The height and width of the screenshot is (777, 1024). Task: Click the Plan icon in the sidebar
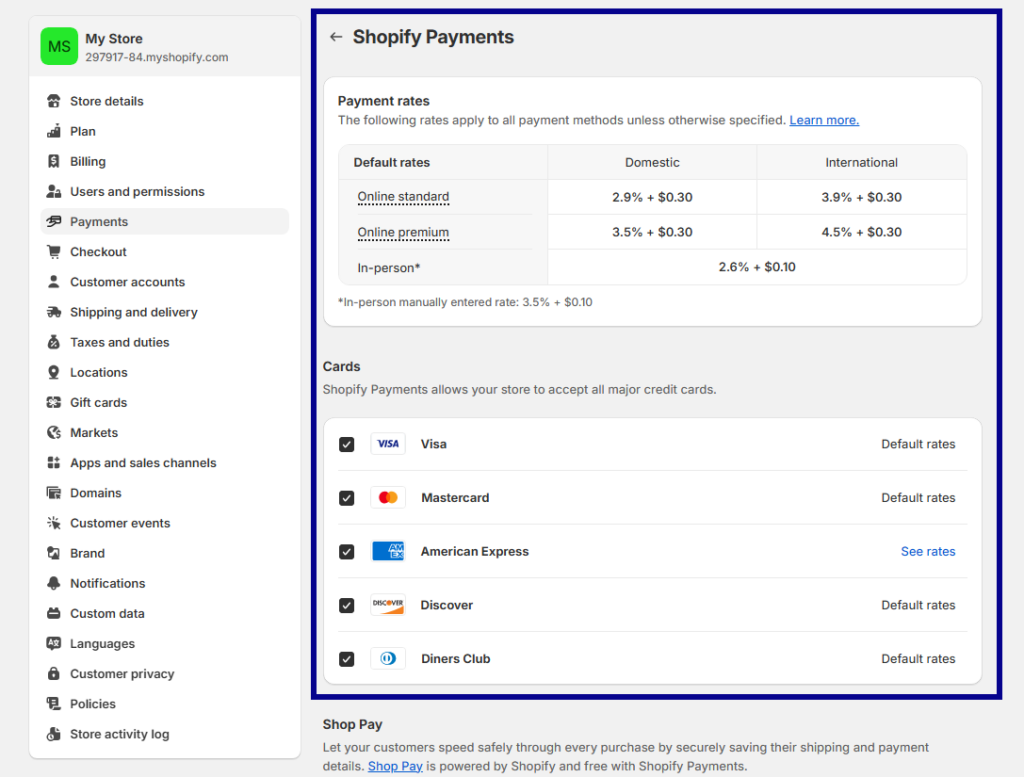point(54,131)
